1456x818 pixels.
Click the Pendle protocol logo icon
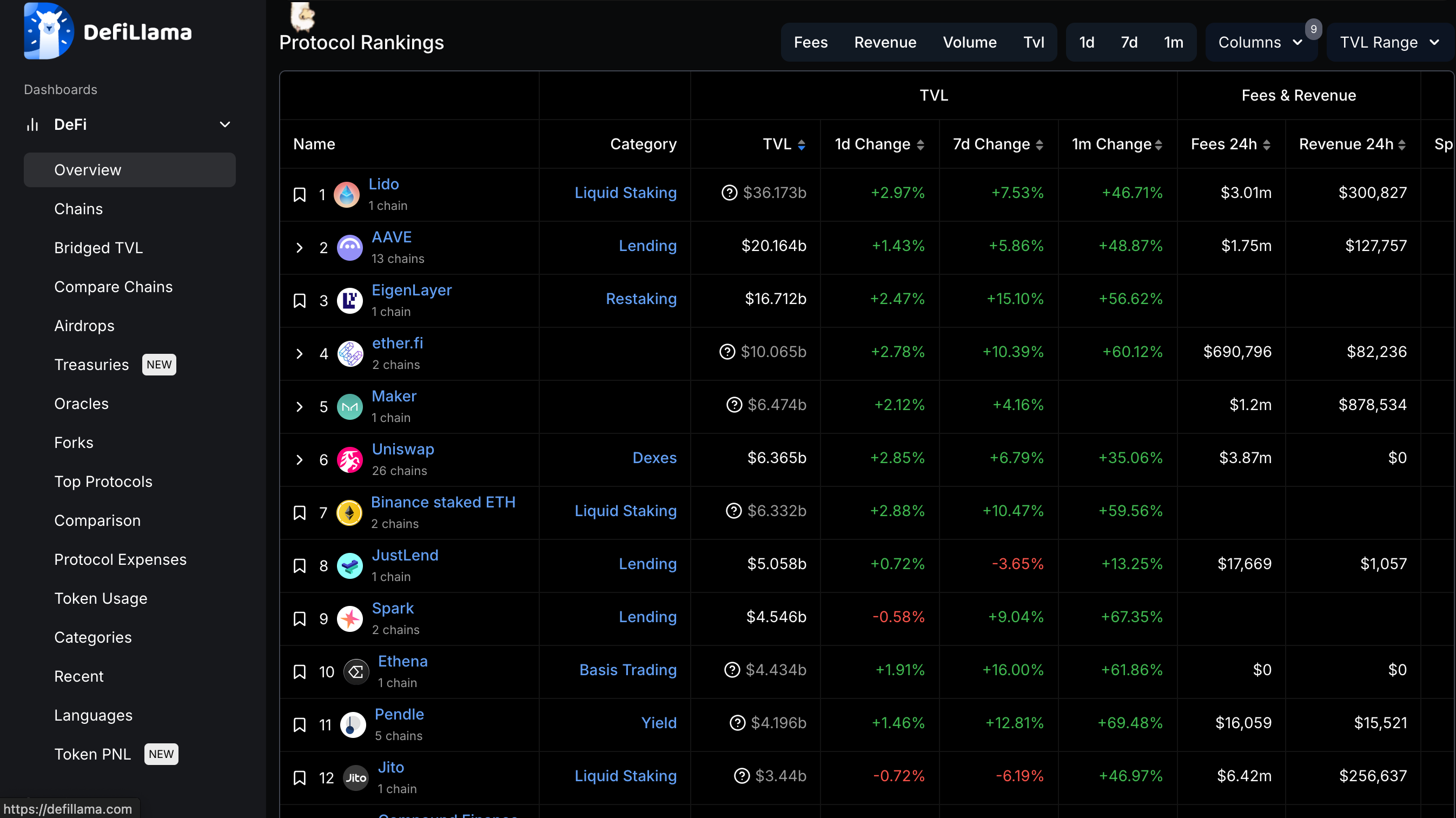click(353, 724)
